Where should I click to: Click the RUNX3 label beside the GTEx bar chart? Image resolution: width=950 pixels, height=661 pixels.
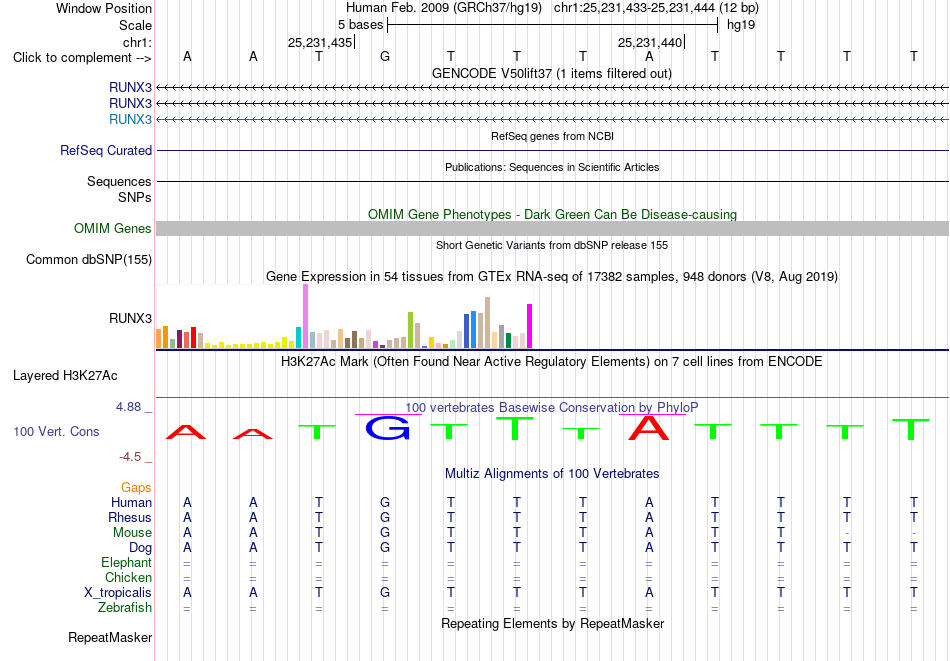click(130, 318)
